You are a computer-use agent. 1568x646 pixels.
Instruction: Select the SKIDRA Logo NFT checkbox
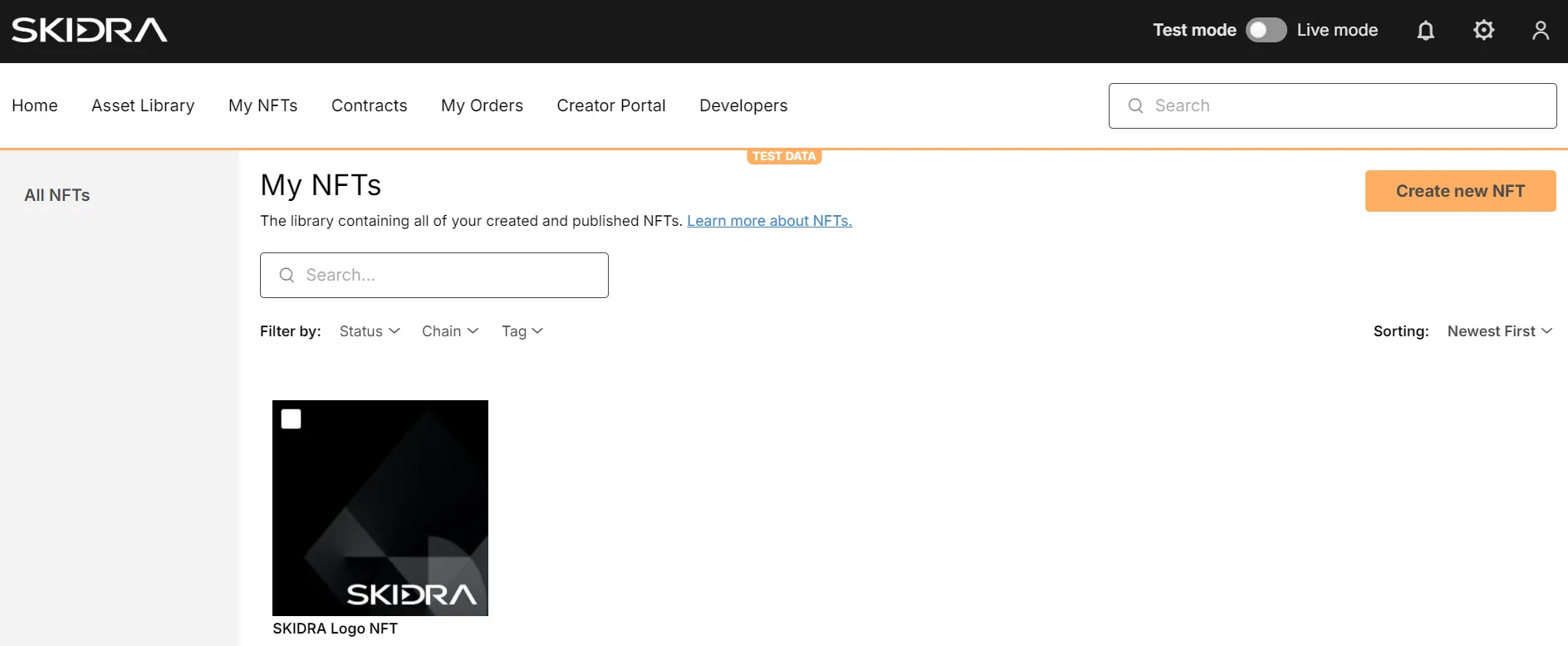[291, 418]
